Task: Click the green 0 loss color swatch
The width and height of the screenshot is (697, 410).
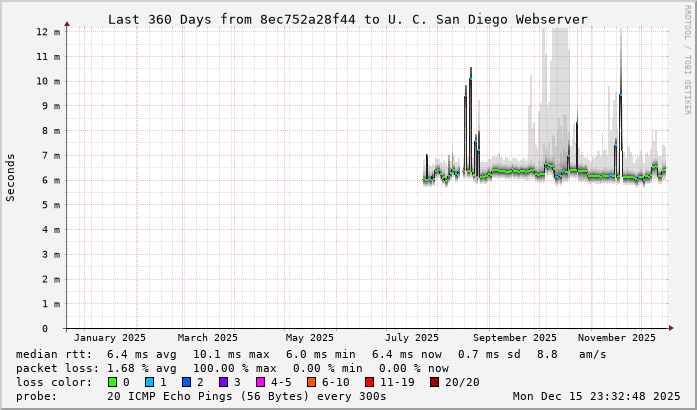Action: 112,381
